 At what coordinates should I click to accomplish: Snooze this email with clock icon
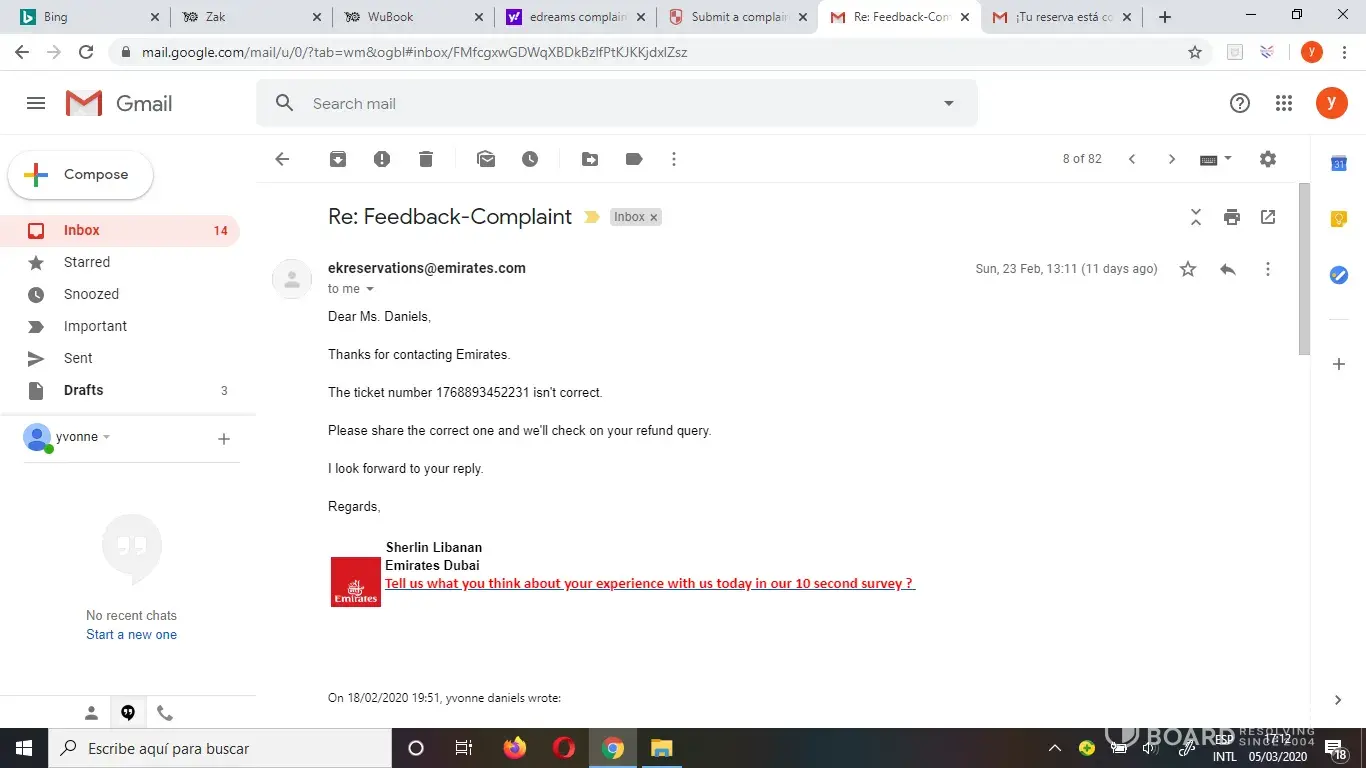(x=530, y=159)
